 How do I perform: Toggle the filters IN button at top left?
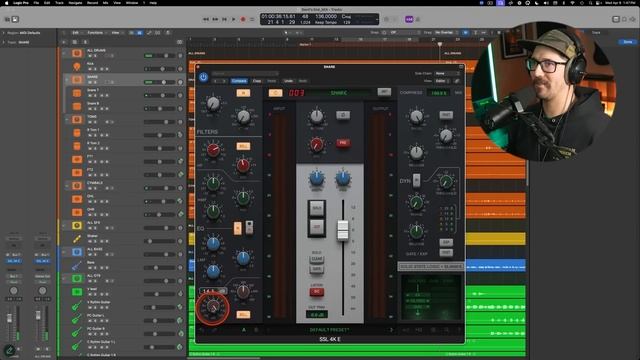[243, 93]
